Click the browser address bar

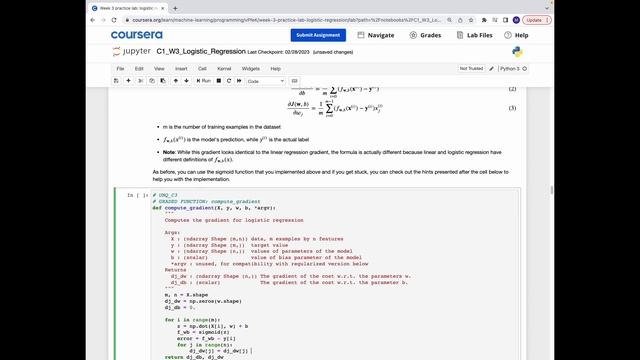coord(287,20)
